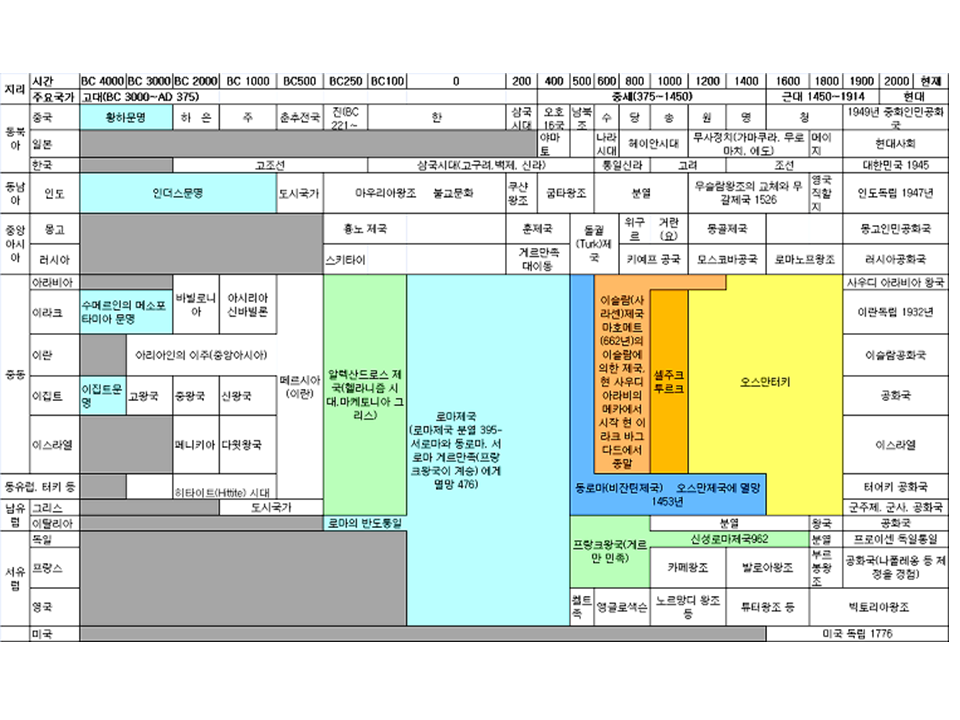This screenshot has height=720, width=960.
Task: Select the "페르시아 (이란)" cell
Action: (300, 386)
